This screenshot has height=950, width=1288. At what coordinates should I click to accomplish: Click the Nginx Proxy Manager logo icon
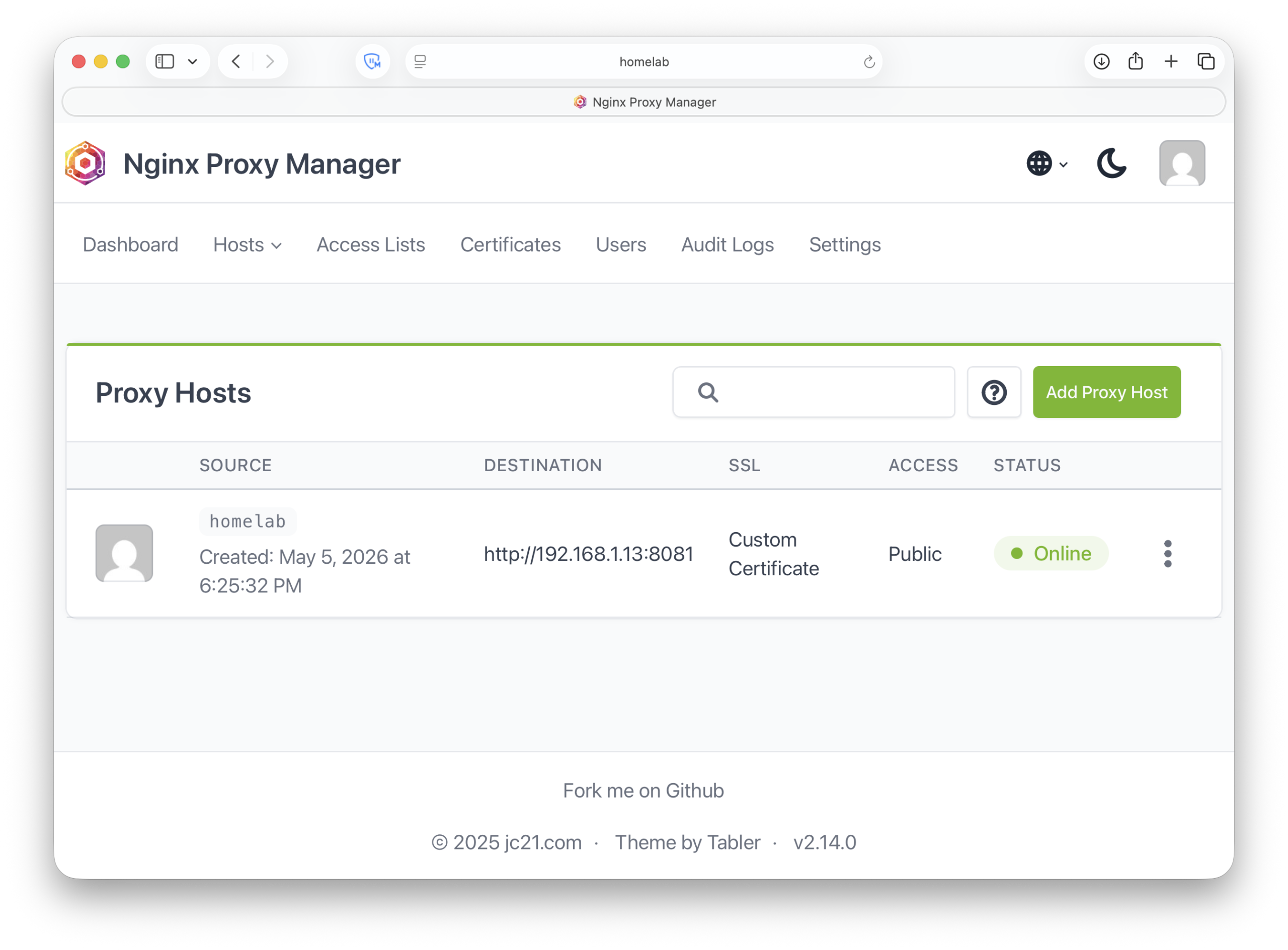point(85,163)
